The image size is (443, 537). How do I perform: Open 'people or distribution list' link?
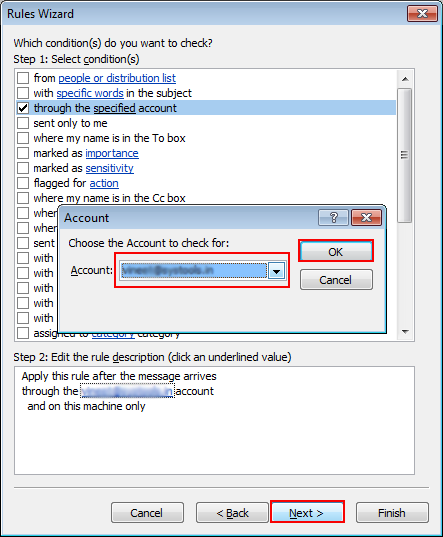117,78
